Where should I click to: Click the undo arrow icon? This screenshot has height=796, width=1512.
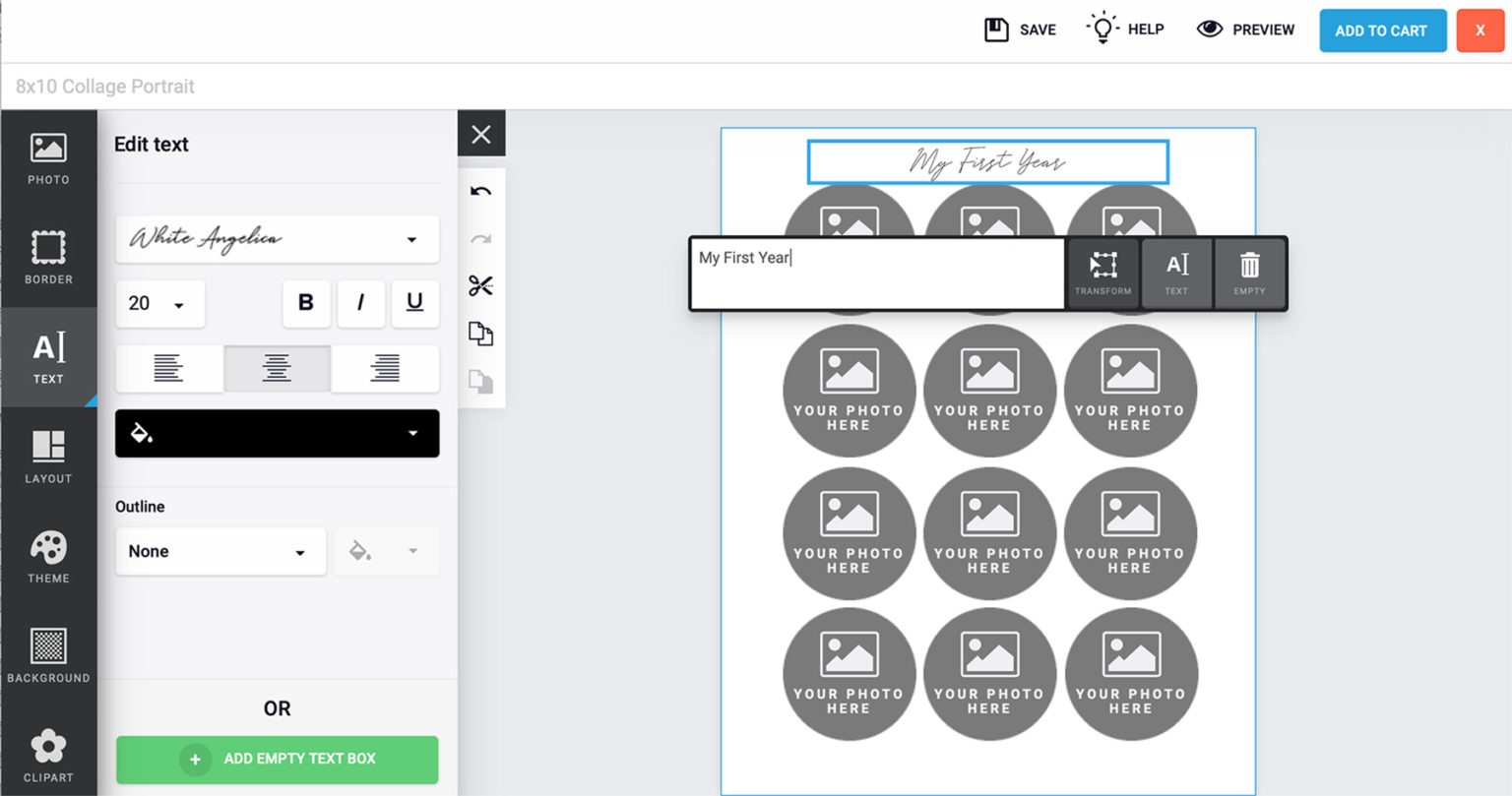480,191
